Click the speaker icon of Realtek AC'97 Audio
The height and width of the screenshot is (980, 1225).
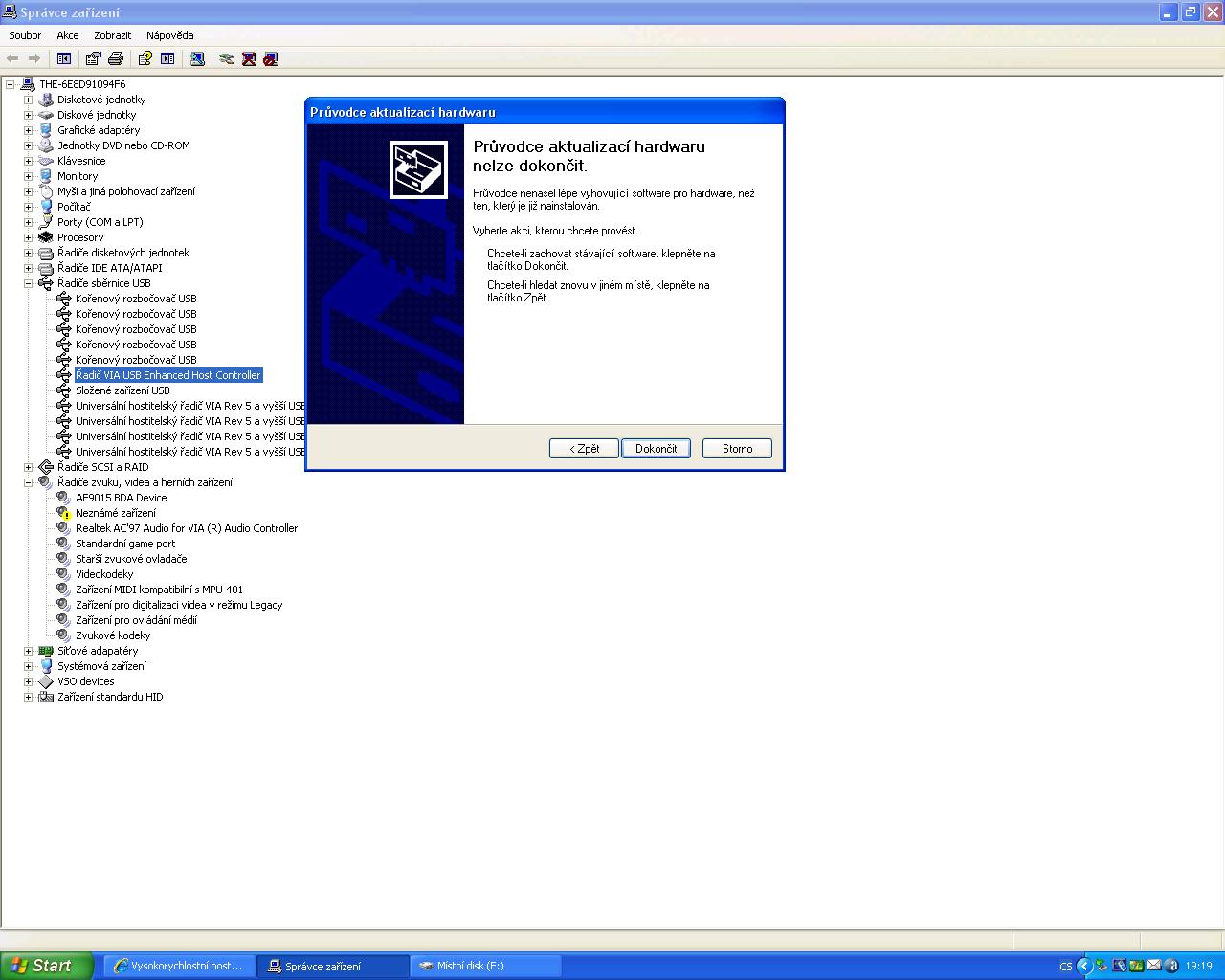[64, 528]
